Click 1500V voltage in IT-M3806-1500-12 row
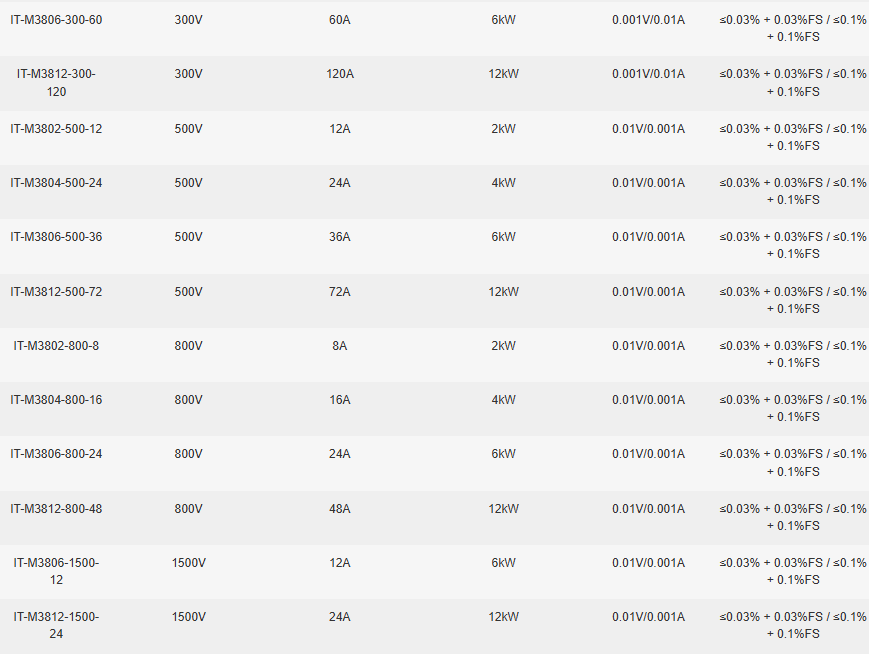Viewport: 869px width, 654px height. (x=188, y=563)
